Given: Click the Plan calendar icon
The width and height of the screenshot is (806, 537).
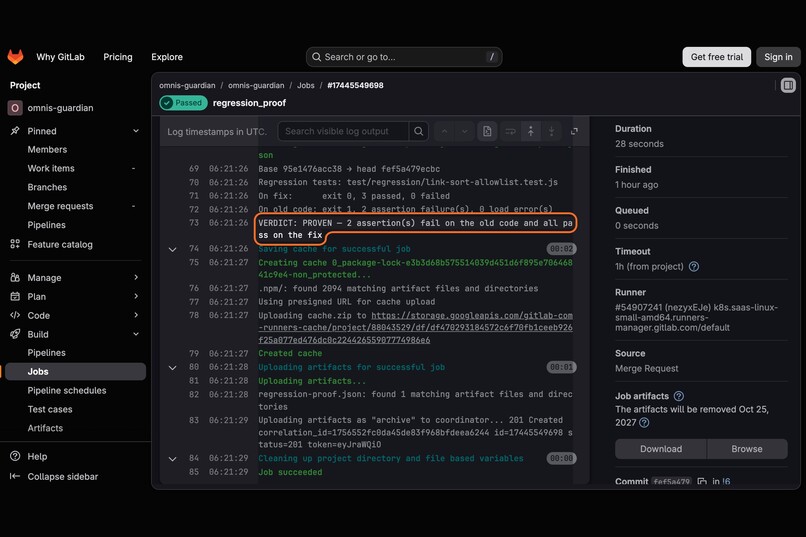Looking at the screenshot, I should click(15, 296).
